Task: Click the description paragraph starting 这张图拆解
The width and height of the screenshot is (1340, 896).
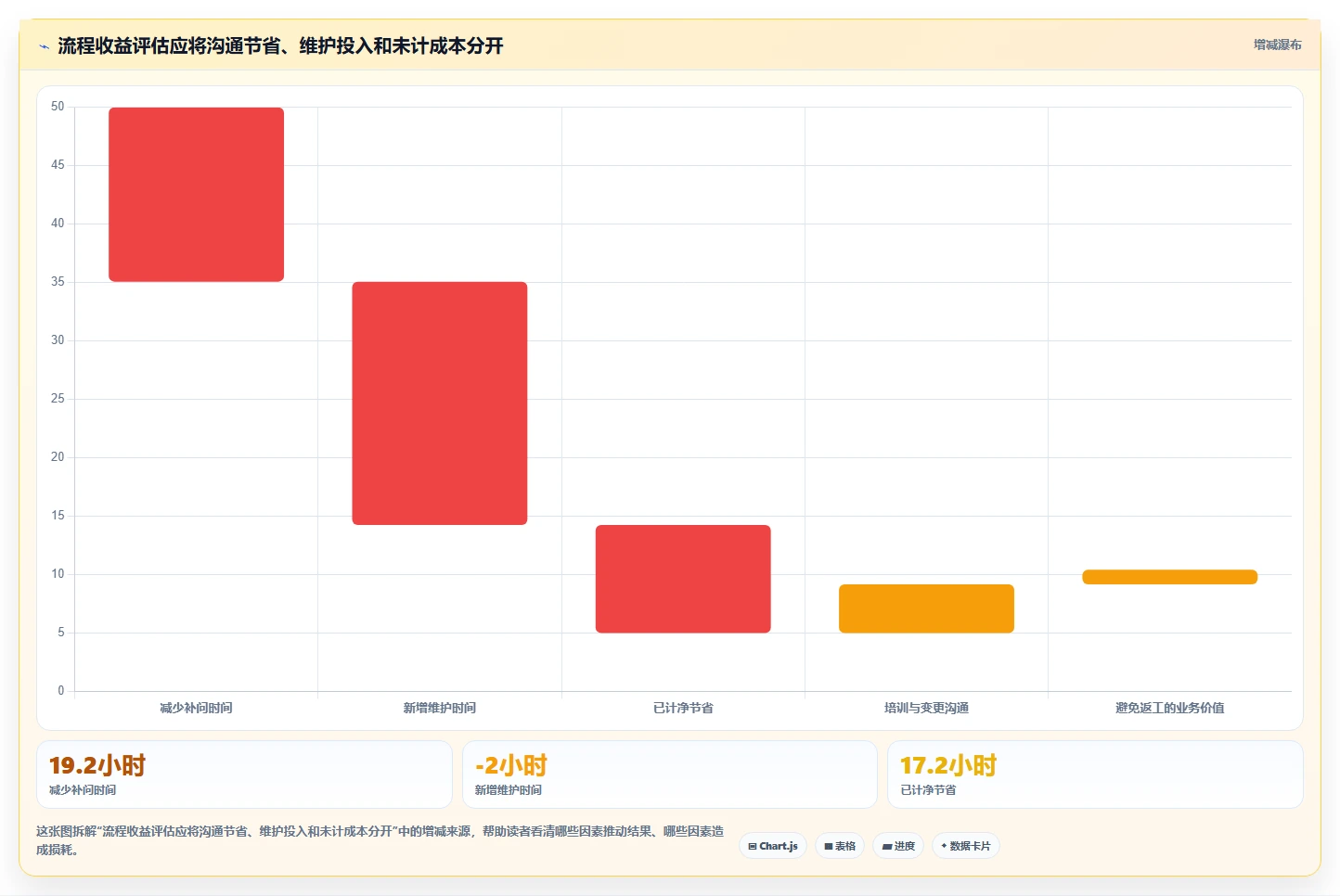Action: (380, 840)
